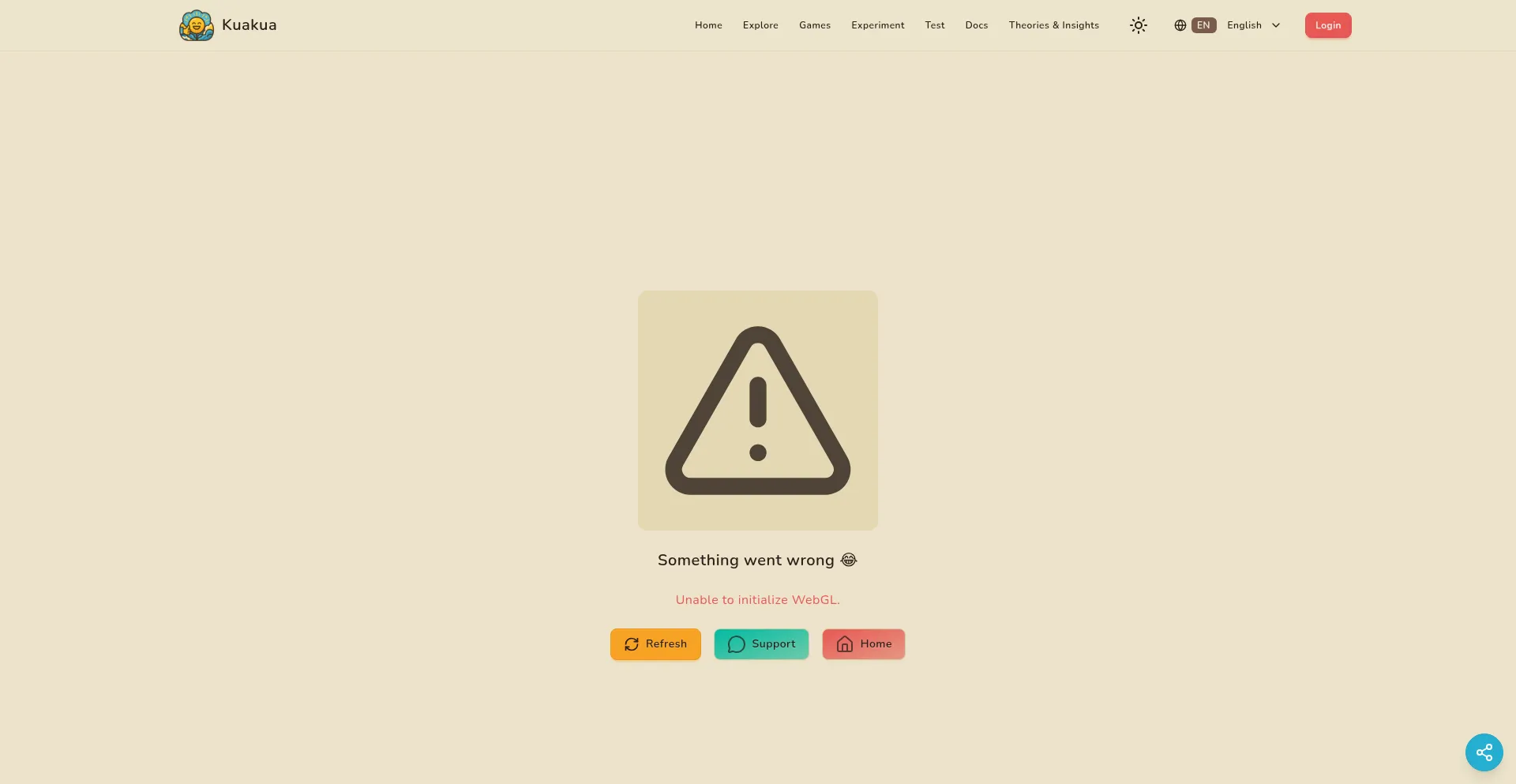Viewport: 1516px width, 784px height.
Task: Expand the English language dropdown chevron
Action: pyautogui.click(x=1276, y=25)
